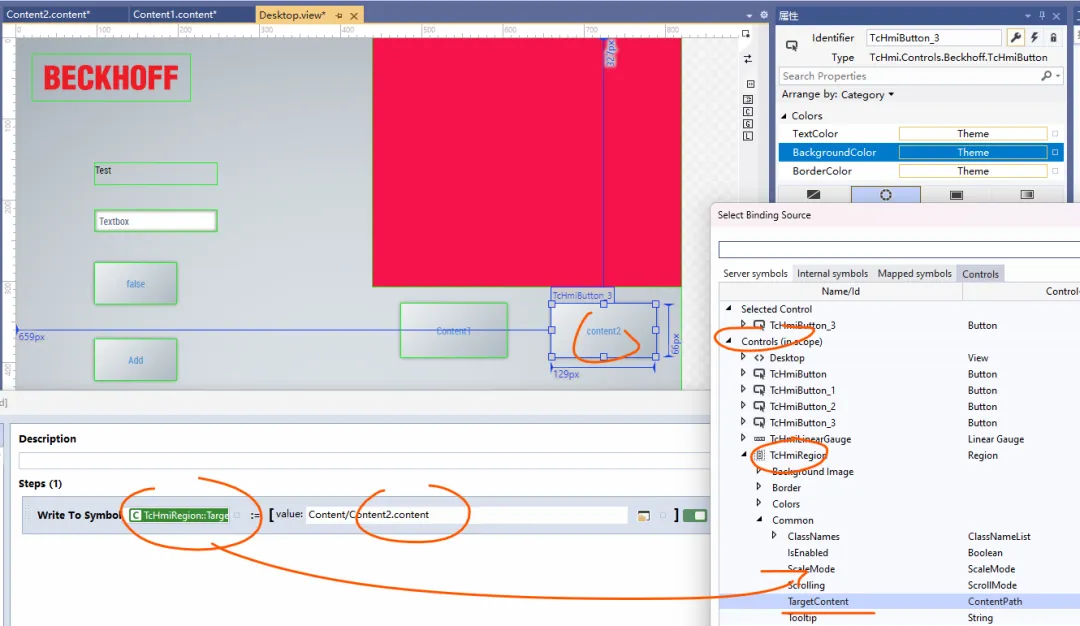The height and width of the screenshot is (626, 1080).
Task: Open BackgroundColor Theme color value
Action: pos(973,152)
